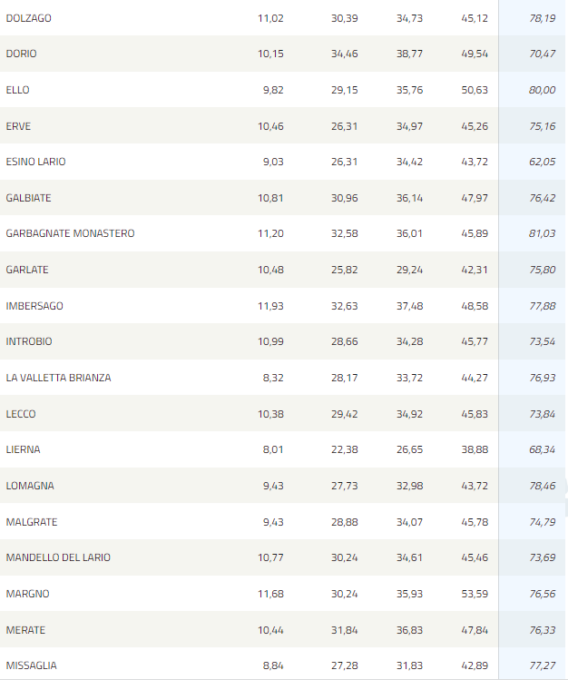This screenshot has width=568, height=680.
Task: Click INTROBIO's value 10,99
Action: (271, 342)
